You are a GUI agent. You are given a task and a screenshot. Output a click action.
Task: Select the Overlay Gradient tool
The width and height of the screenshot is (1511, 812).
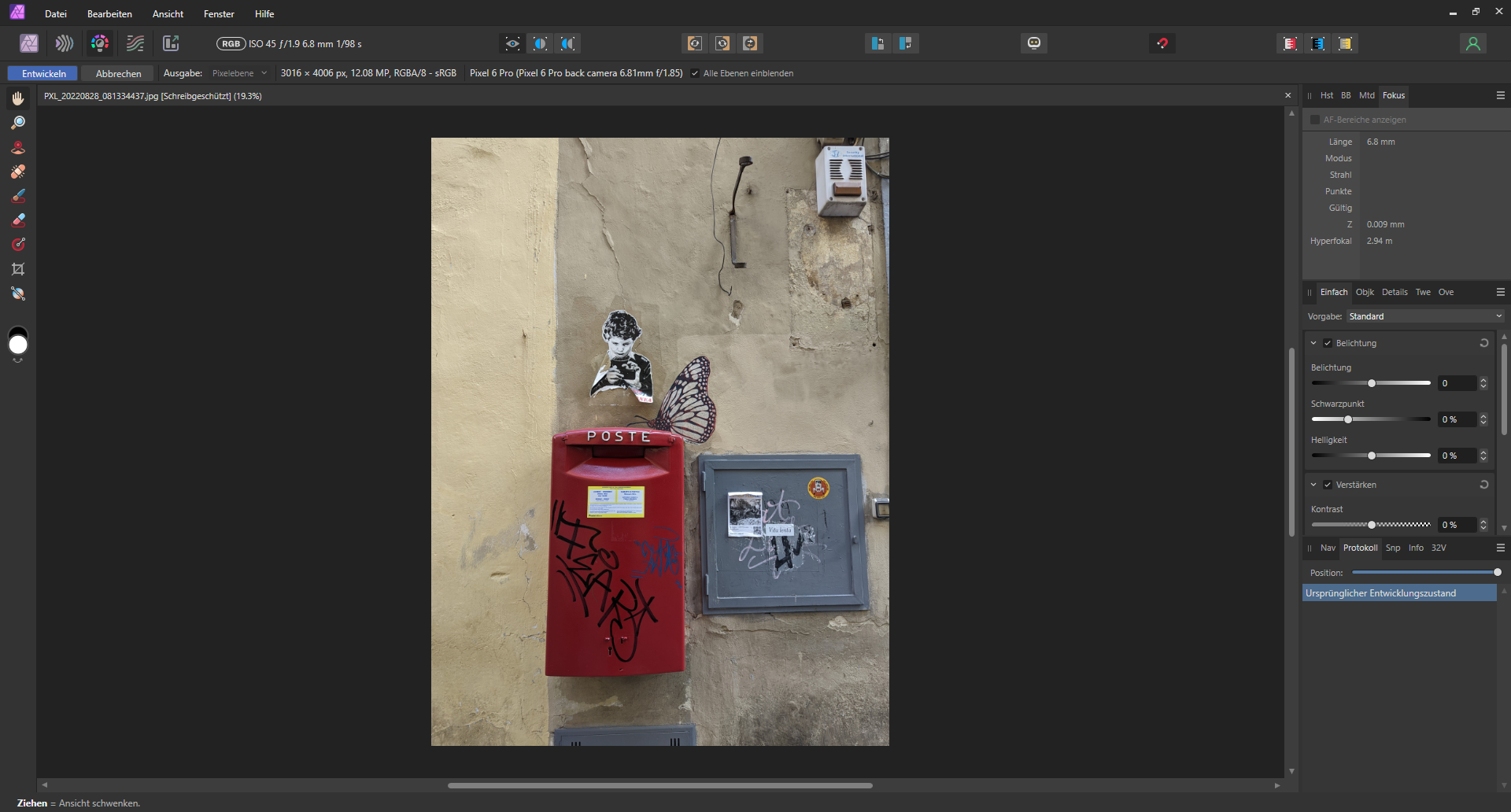tap(18, 245)
